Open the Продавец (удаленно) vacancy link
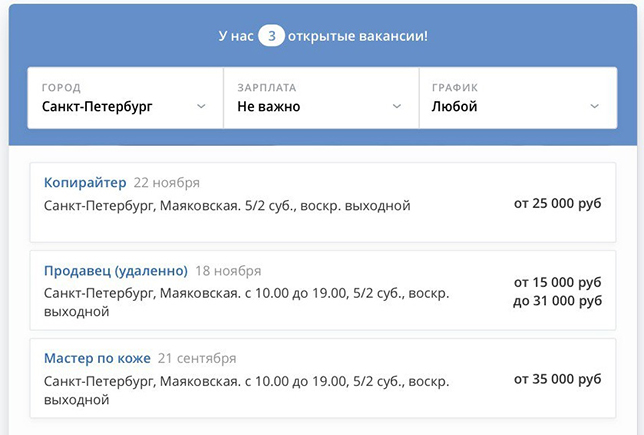This screenshot has width=644, height=435. (x=116, y=271)
